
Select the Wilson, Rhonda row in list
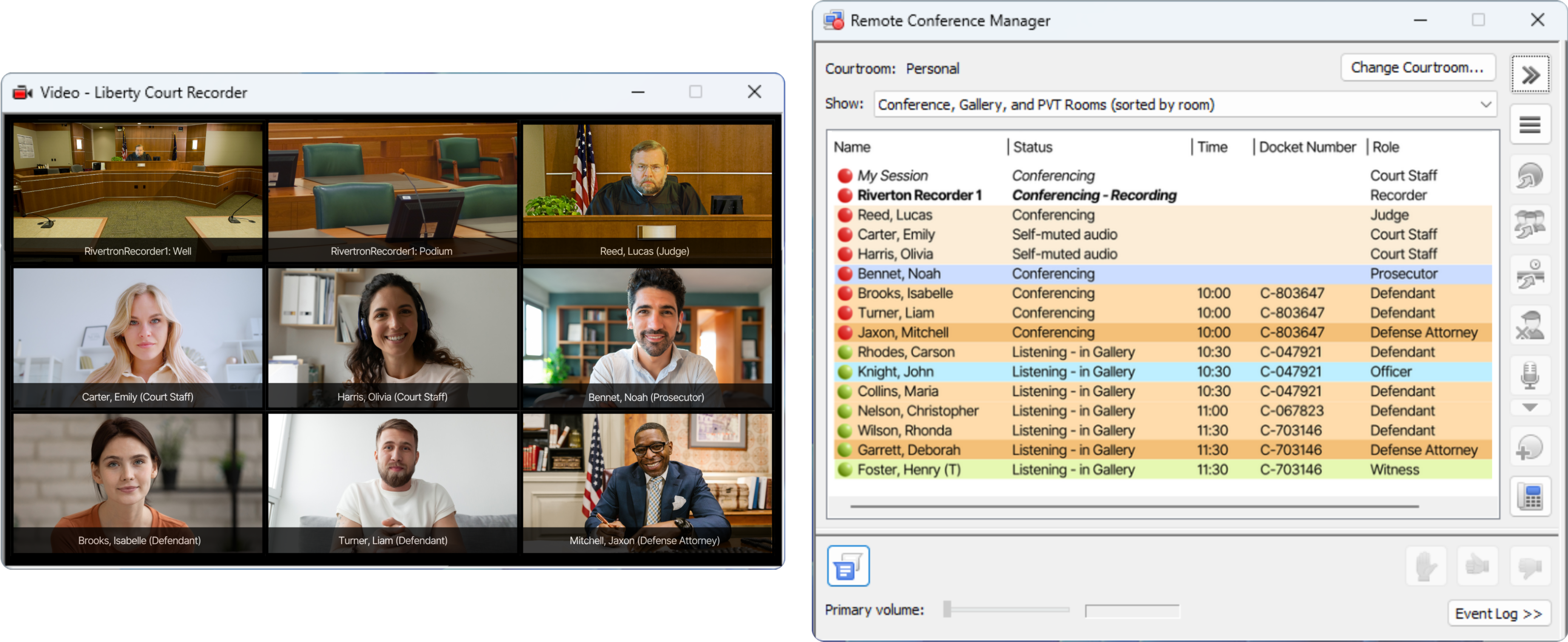(x=1163, y=430)
